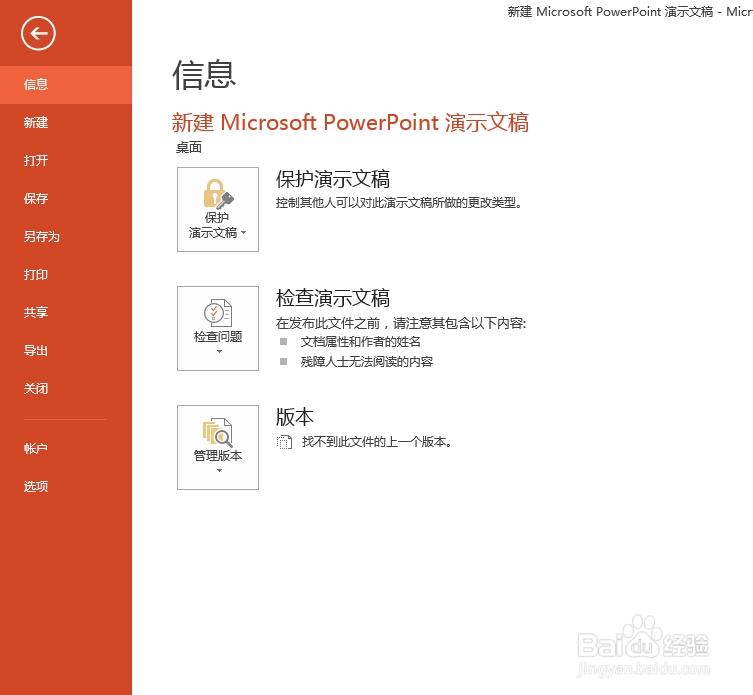Click 残障人士无法阅读的内容 list entry
Screen dimensions: 753x695
pyautogui.click(x=367, y=362)
